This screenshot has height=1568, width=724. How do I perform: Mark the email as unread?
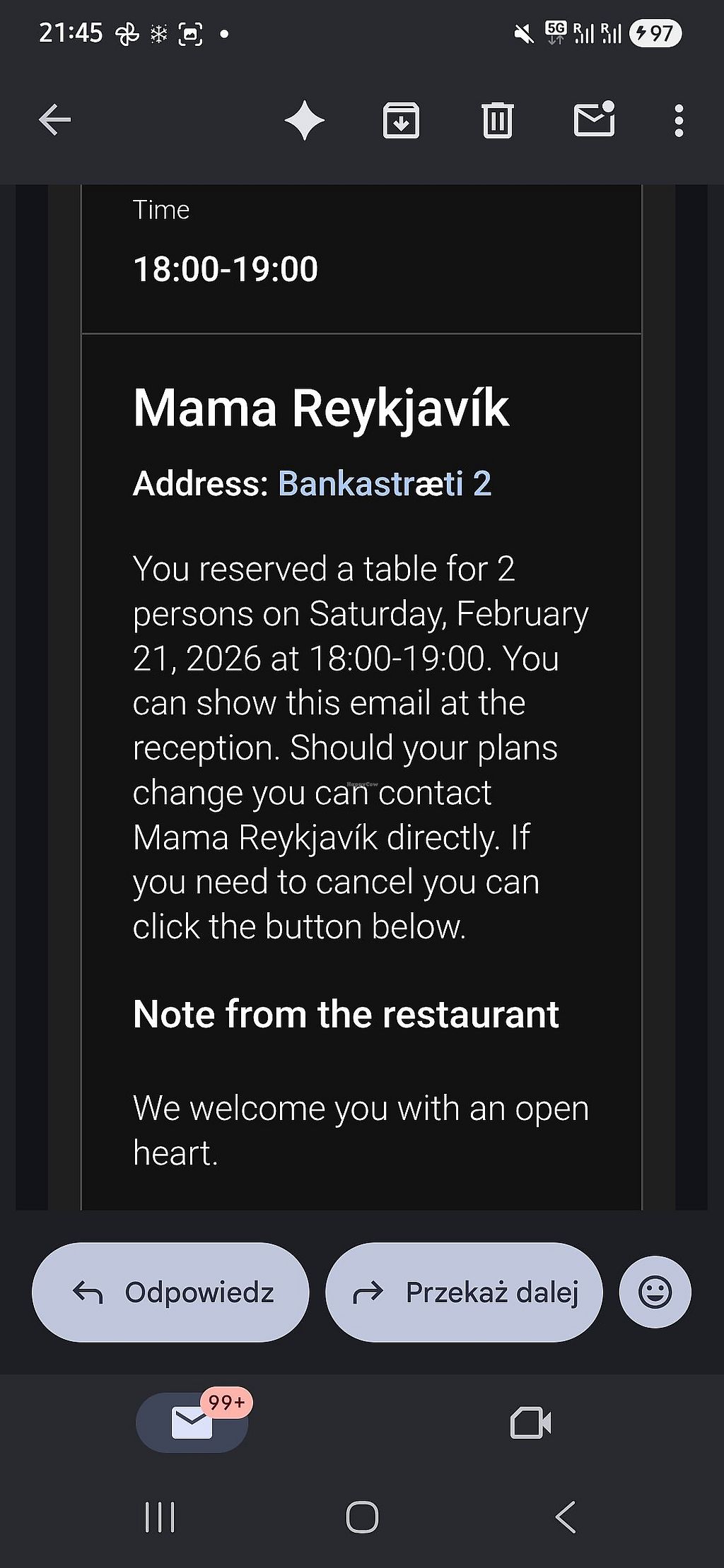(594, 119)
